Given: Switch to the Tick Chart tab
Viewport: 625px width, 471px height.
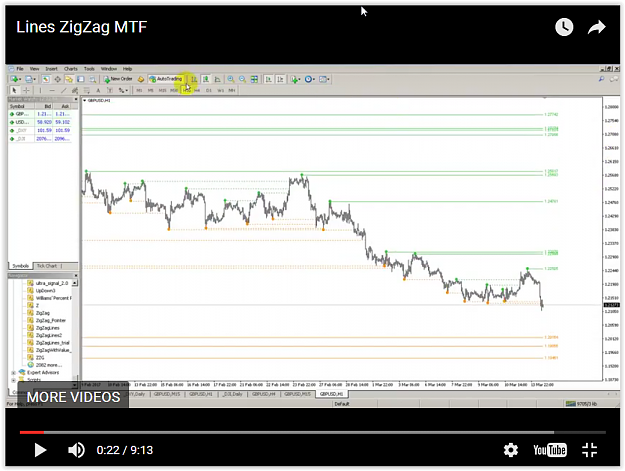Looking at the screenshot, I should [x=47, y=266].
